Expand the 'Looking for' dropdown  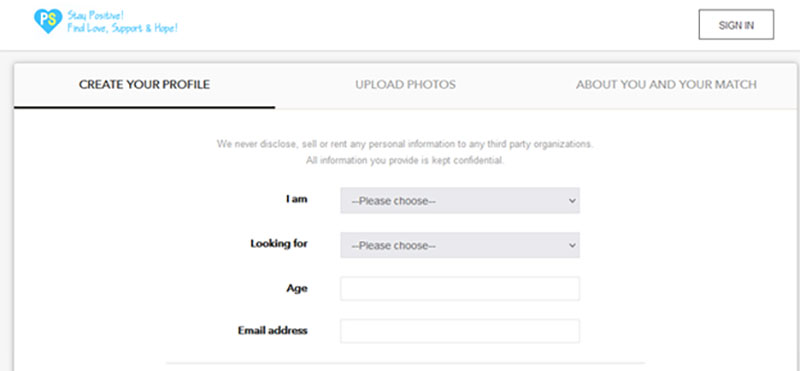coord(460,245)
